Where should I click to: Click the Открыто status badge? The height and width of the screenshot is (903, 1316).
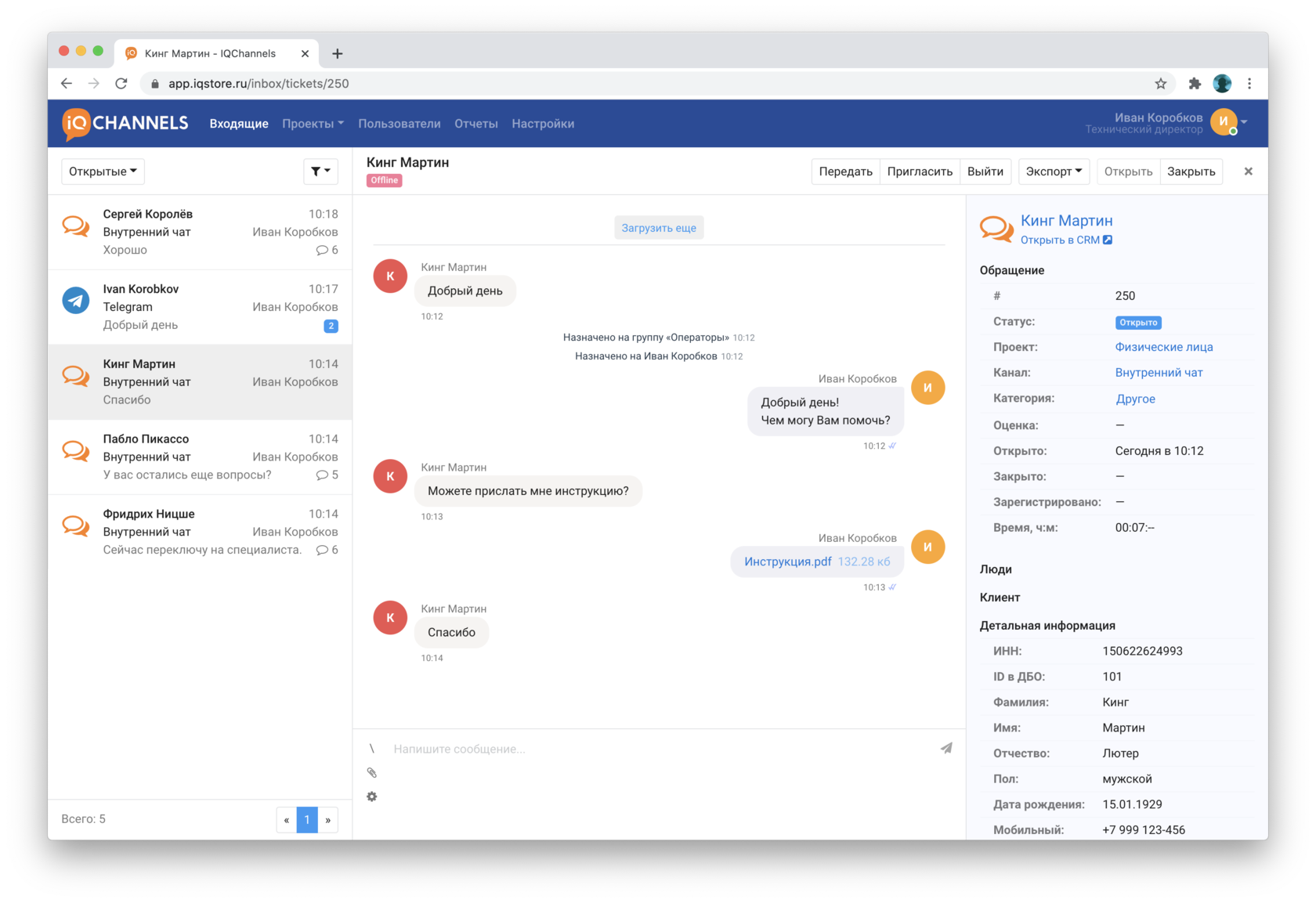point(1138,323)
